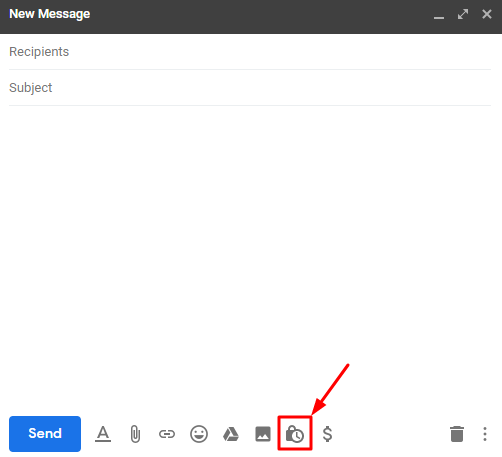
Task: Click the New Message title text
Action: (x=50, y=14)
